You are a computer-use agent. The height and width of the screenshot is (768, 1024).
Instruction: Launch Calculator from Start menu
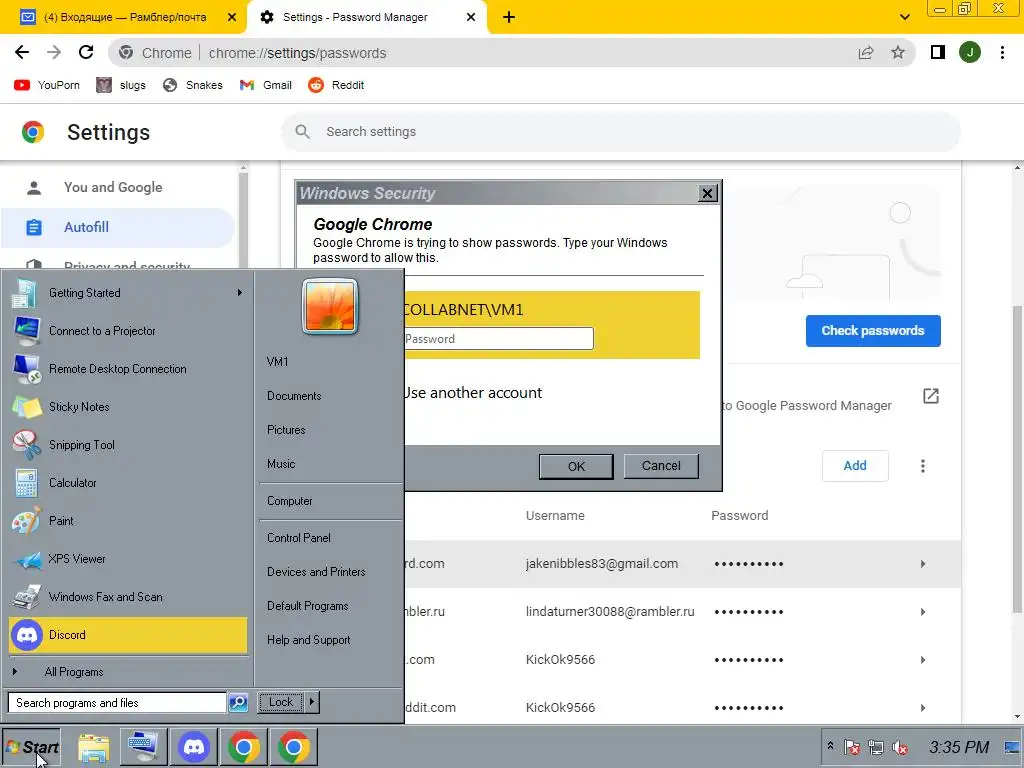coord(129,483)
